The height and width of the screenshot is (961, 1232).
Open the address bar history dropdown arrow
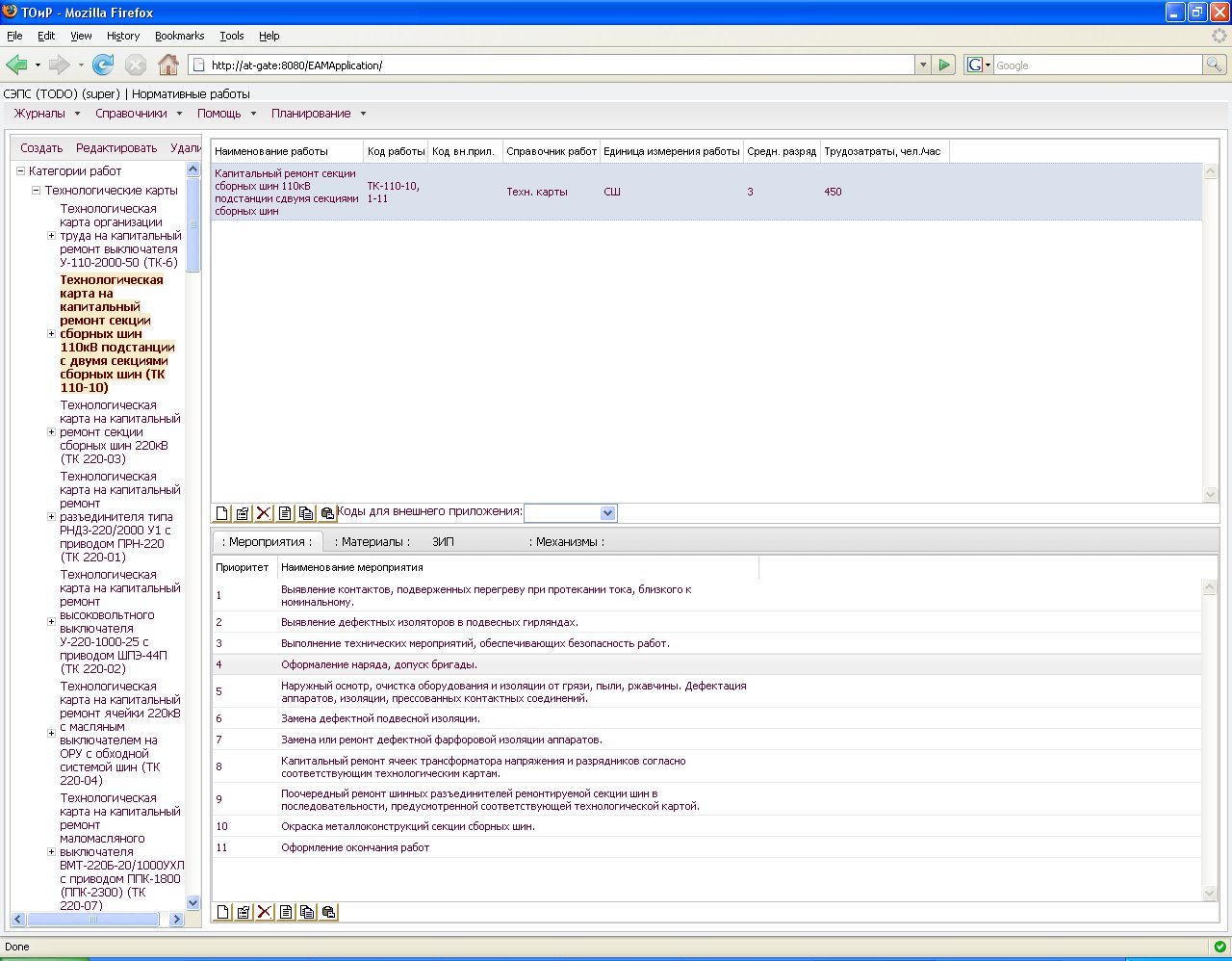[x=923, y=65]
